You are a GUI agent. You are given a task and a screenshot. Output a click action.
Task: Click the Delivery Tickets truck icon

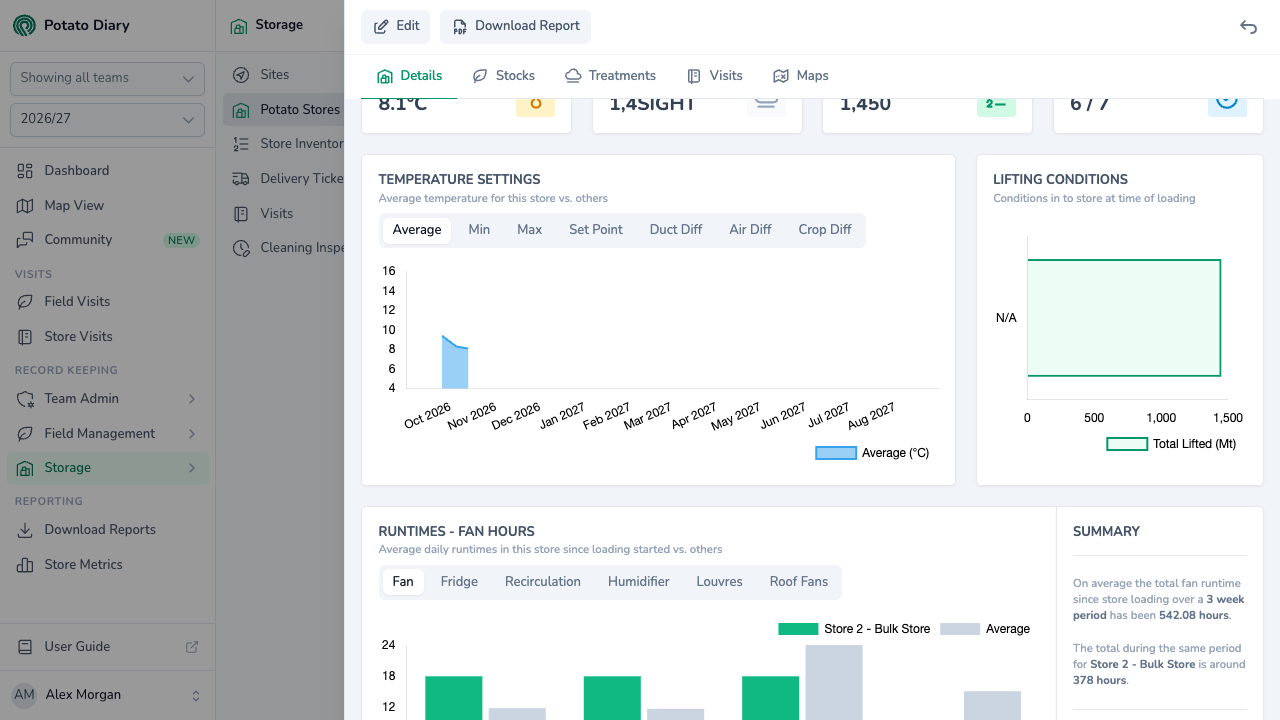241,179
